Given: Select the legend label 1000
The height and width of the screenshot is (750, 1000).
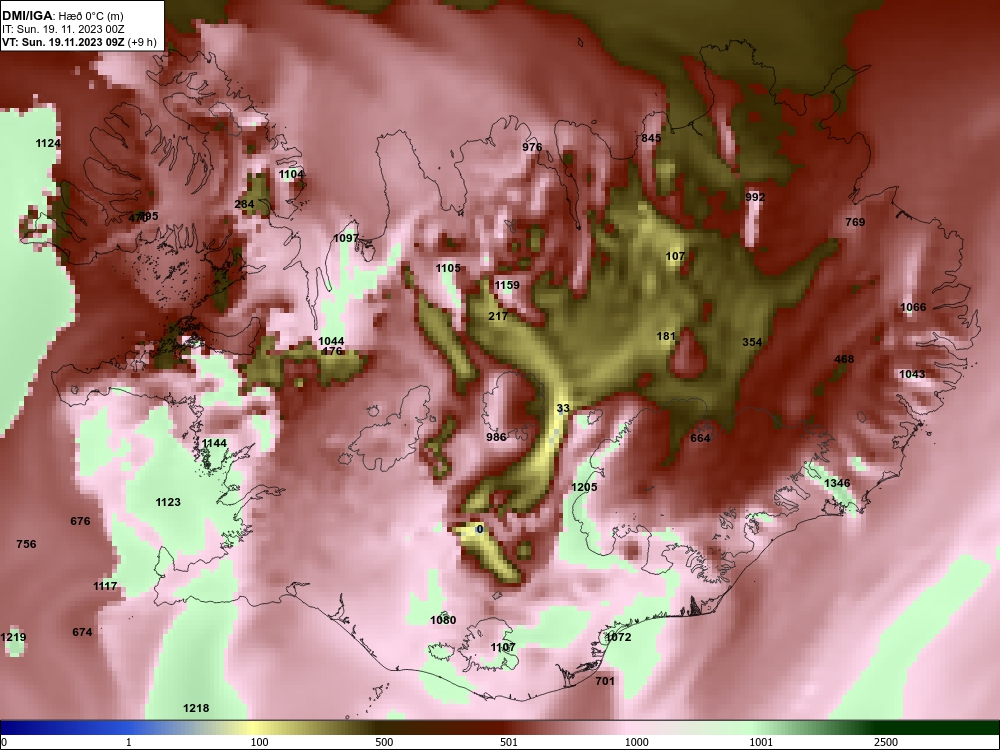Looking at the screenshot, I should coord(636,742).
